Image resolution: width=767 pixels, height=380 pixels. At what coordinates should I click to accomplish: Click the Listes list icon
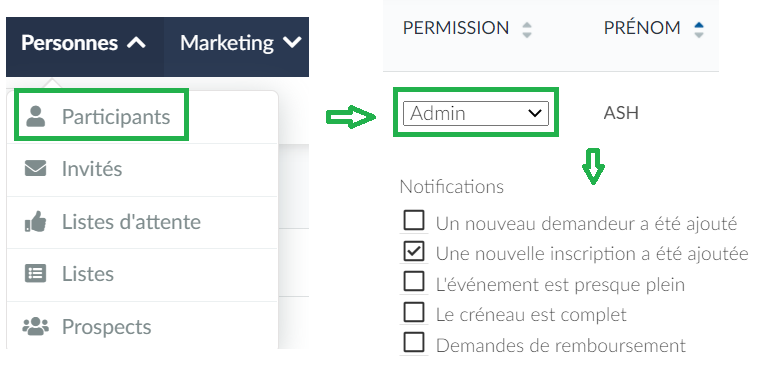coord(35,273)
